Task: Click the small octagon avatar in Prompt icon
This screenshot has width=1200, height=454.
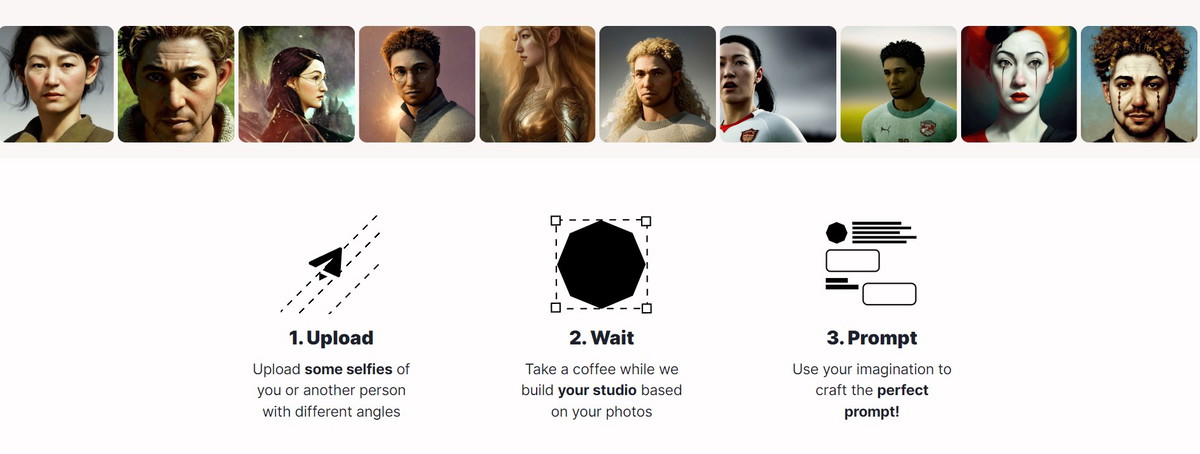Action: coord(836,232)
